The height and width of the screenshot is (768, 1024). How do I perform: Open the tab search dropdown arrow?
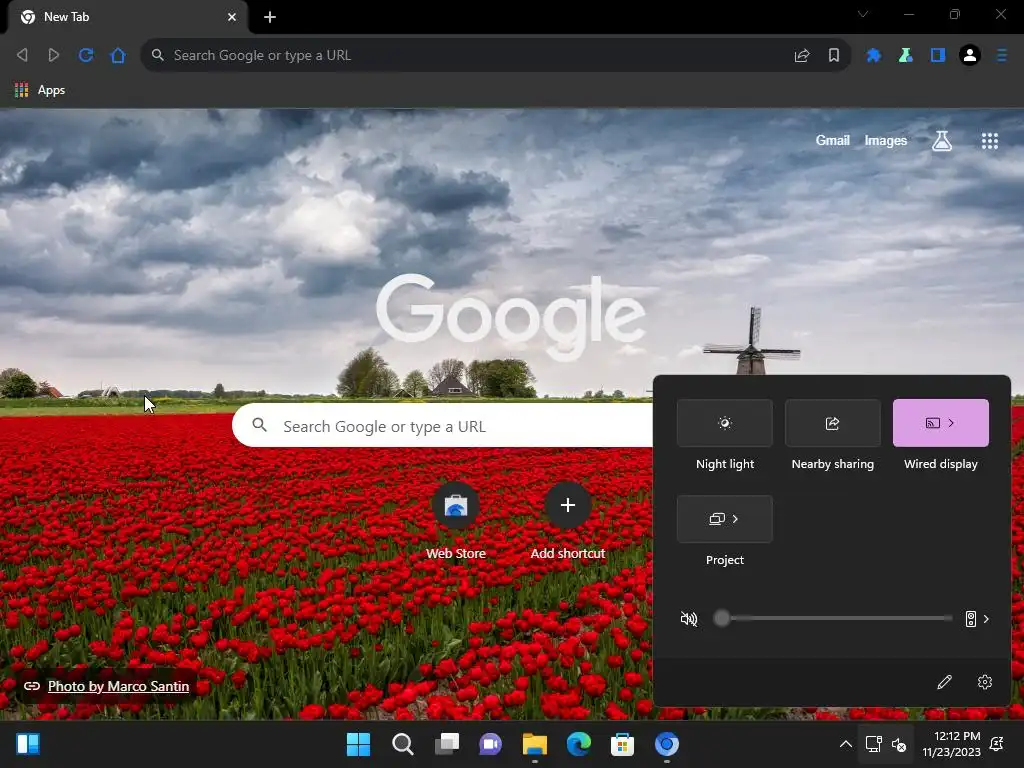tap(863, 14)
